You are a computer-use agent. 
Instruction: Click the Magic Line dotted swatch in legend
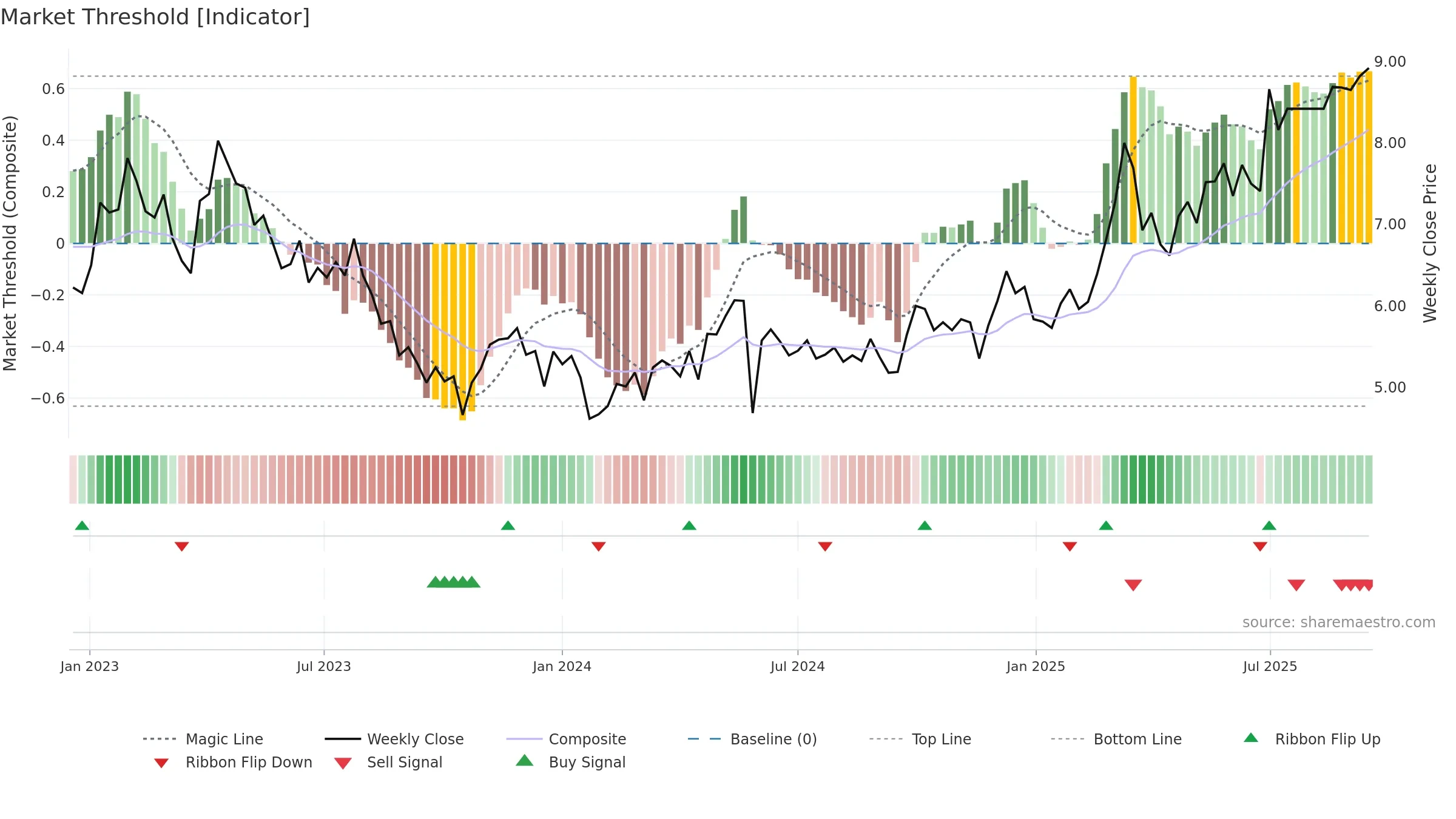(160, 739)
